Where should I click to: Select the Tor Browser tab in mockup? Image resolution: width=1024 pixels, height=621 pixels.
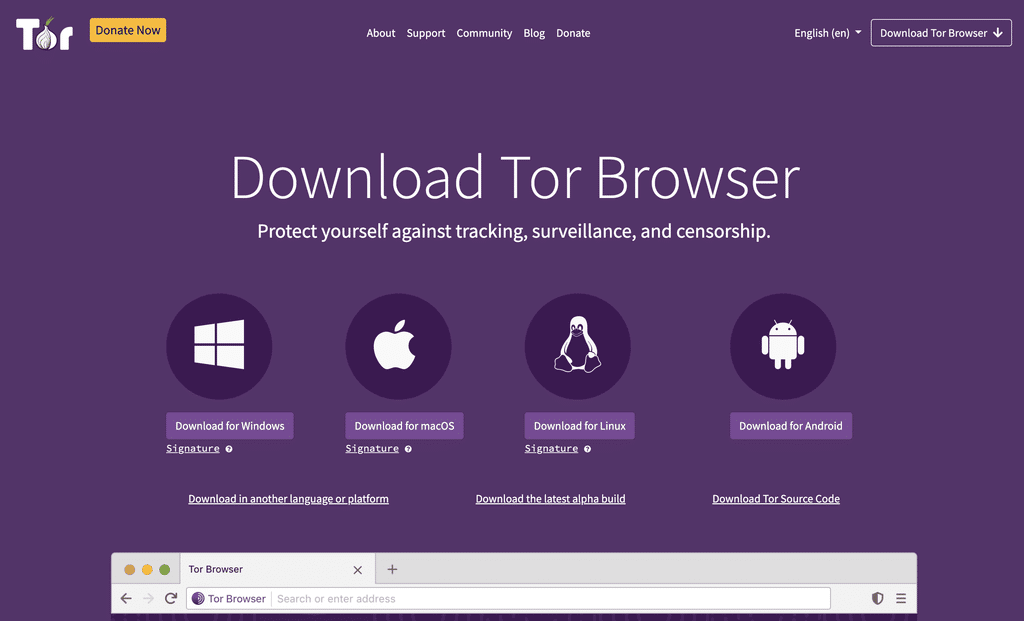[277, 569]
